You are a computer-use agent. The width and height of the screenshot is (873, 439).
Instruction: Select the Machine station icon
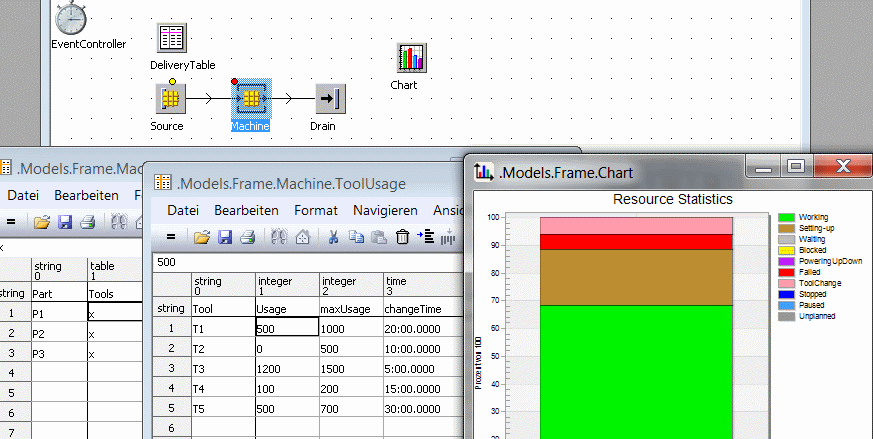(x=252, y=99)
